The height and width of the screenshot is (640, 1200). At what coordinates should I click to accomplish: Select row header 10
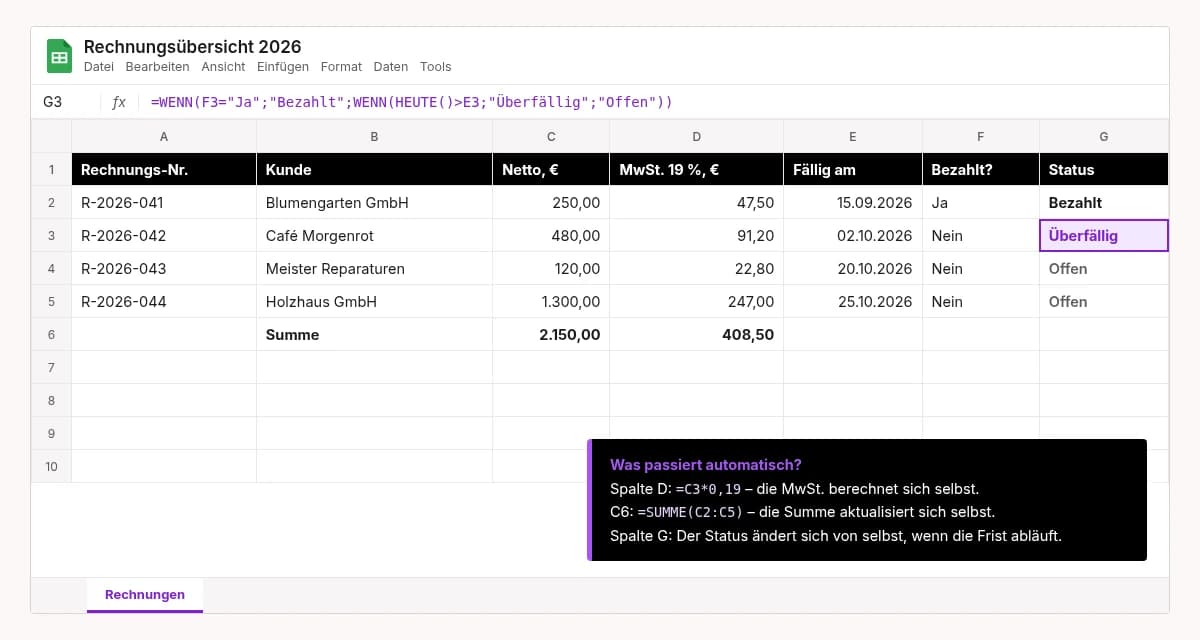click(51, 467)
